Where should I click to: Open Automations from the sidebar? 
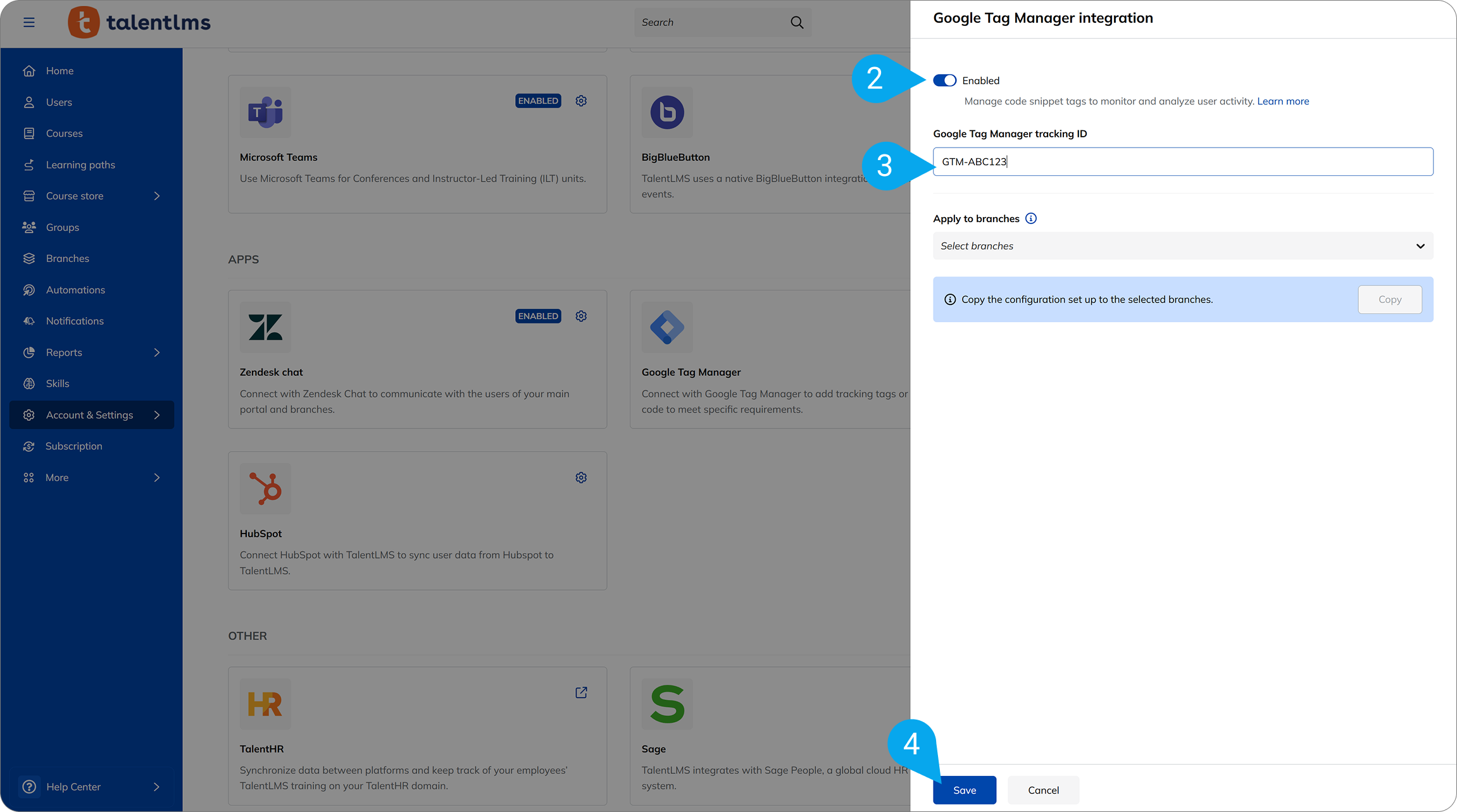pyautogui.click(x=75, y=290)
